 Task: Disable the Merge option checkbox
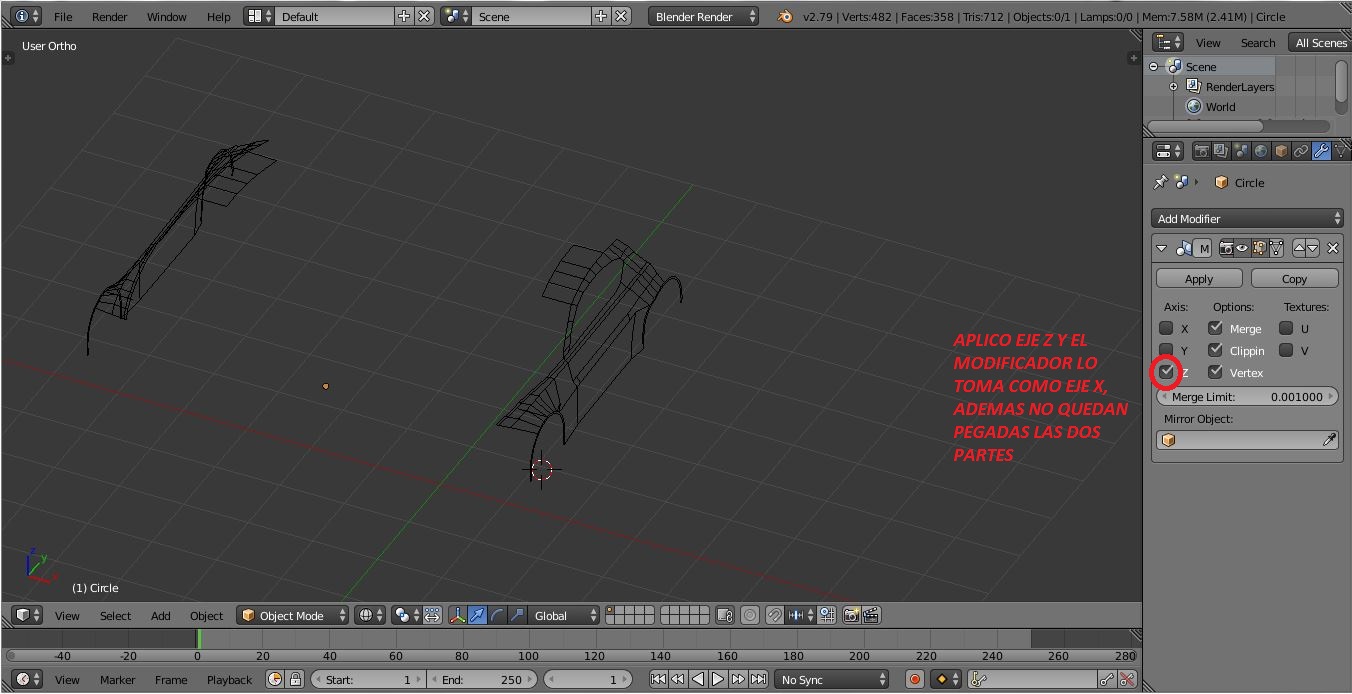(x=1215, y=328)
